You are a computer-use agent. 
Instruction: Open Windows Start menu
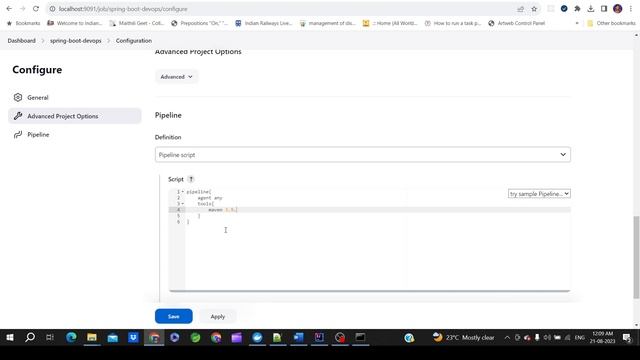click(10, 338)
